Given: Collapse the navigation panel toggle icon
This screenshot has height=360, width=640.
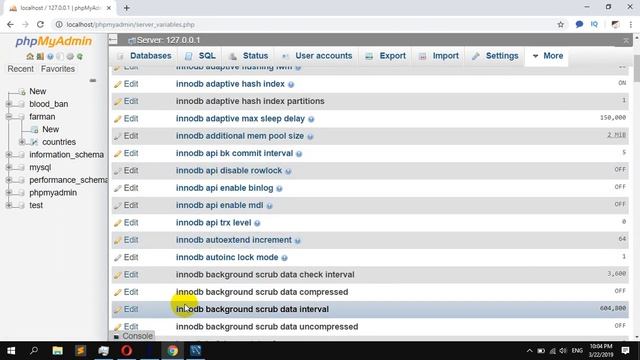Looking at the screenshot, I should [113, 40].
